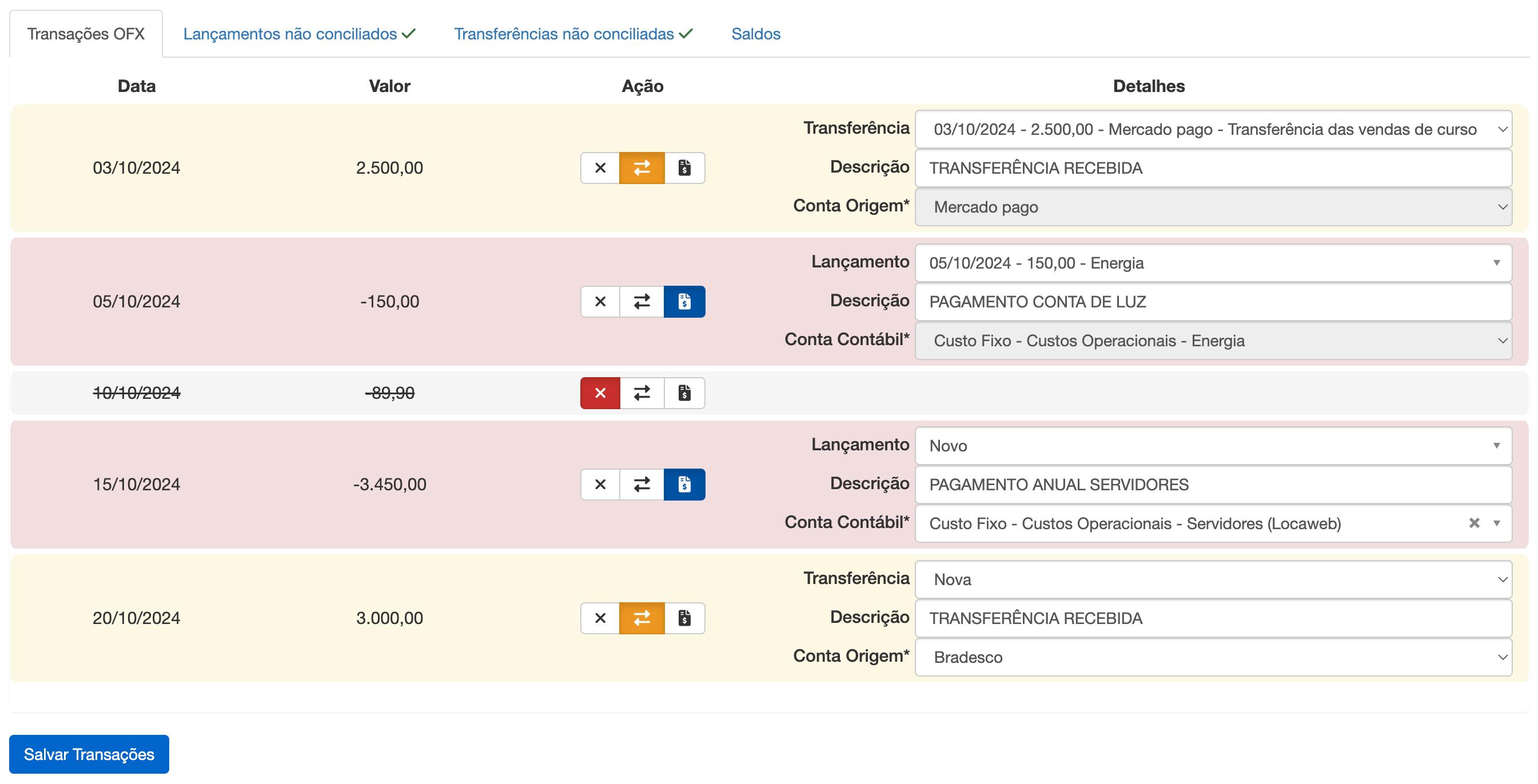Image resolution: width=1538 pixels, height=784 pixels.
Task: Open Transferências não conciliadas tab
Action: (573, 34)
